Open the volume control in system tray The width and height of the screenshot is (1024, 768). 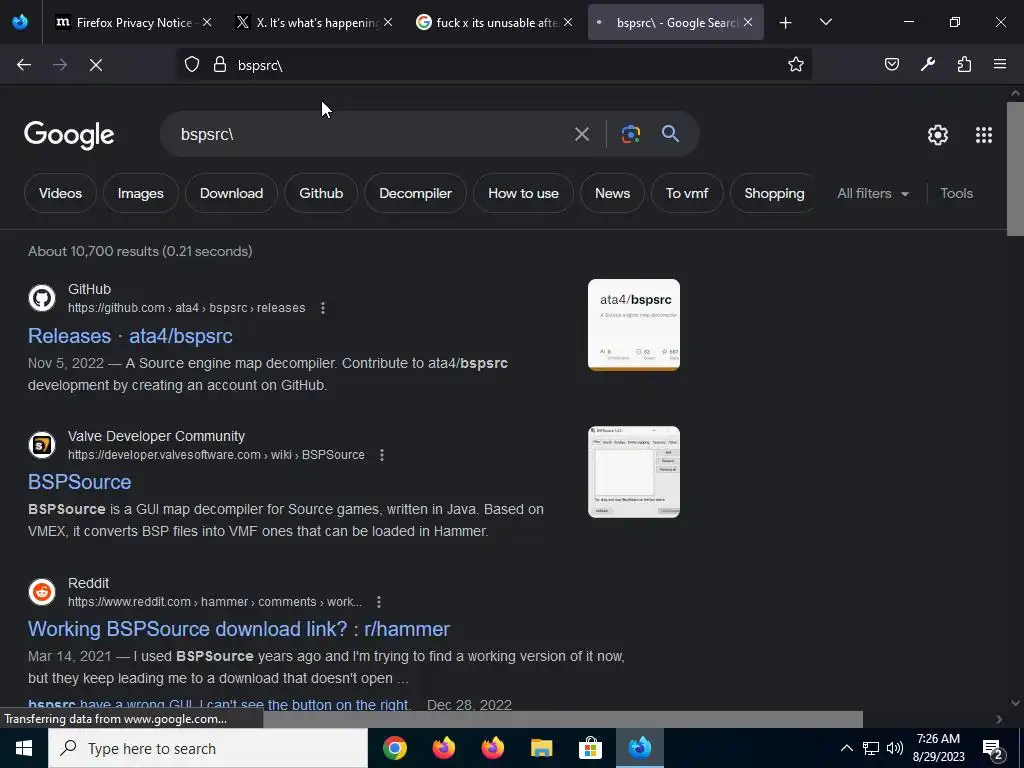pos(895,748)
